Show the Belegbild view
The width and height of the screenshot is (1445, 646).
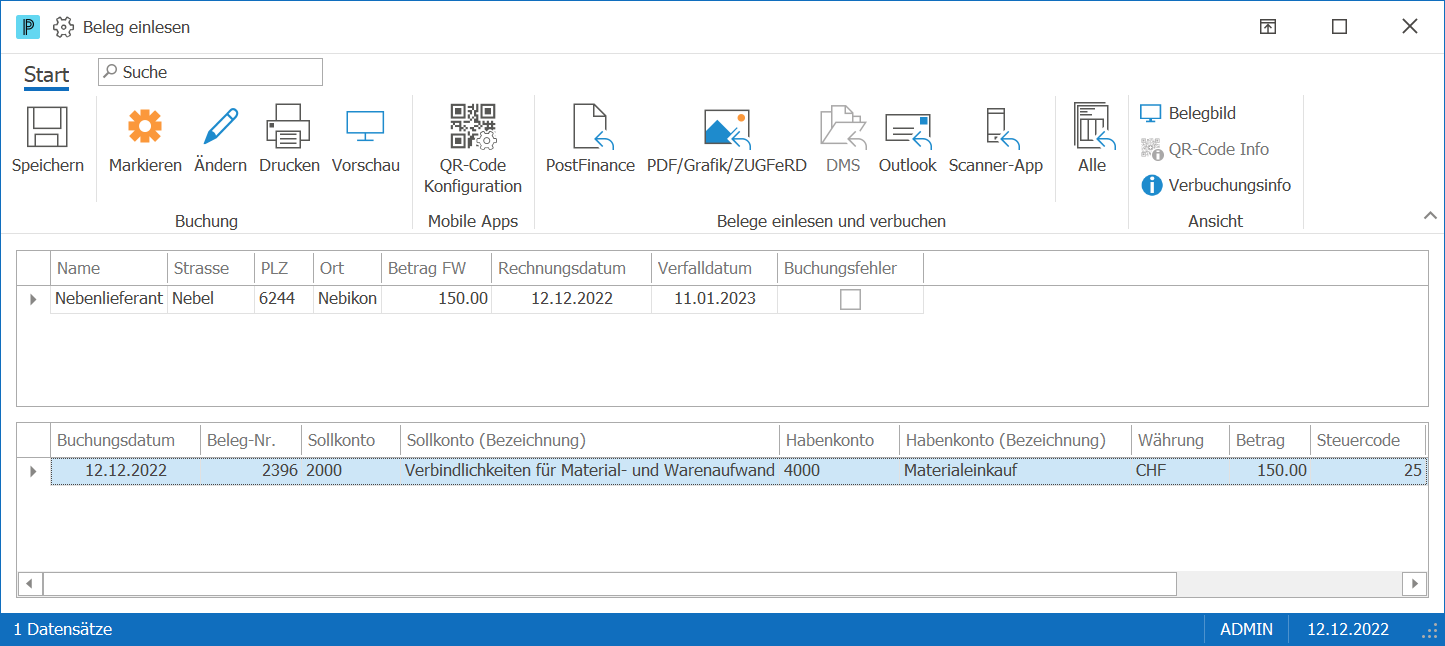pyautogui.click(x=1189, y=113)
